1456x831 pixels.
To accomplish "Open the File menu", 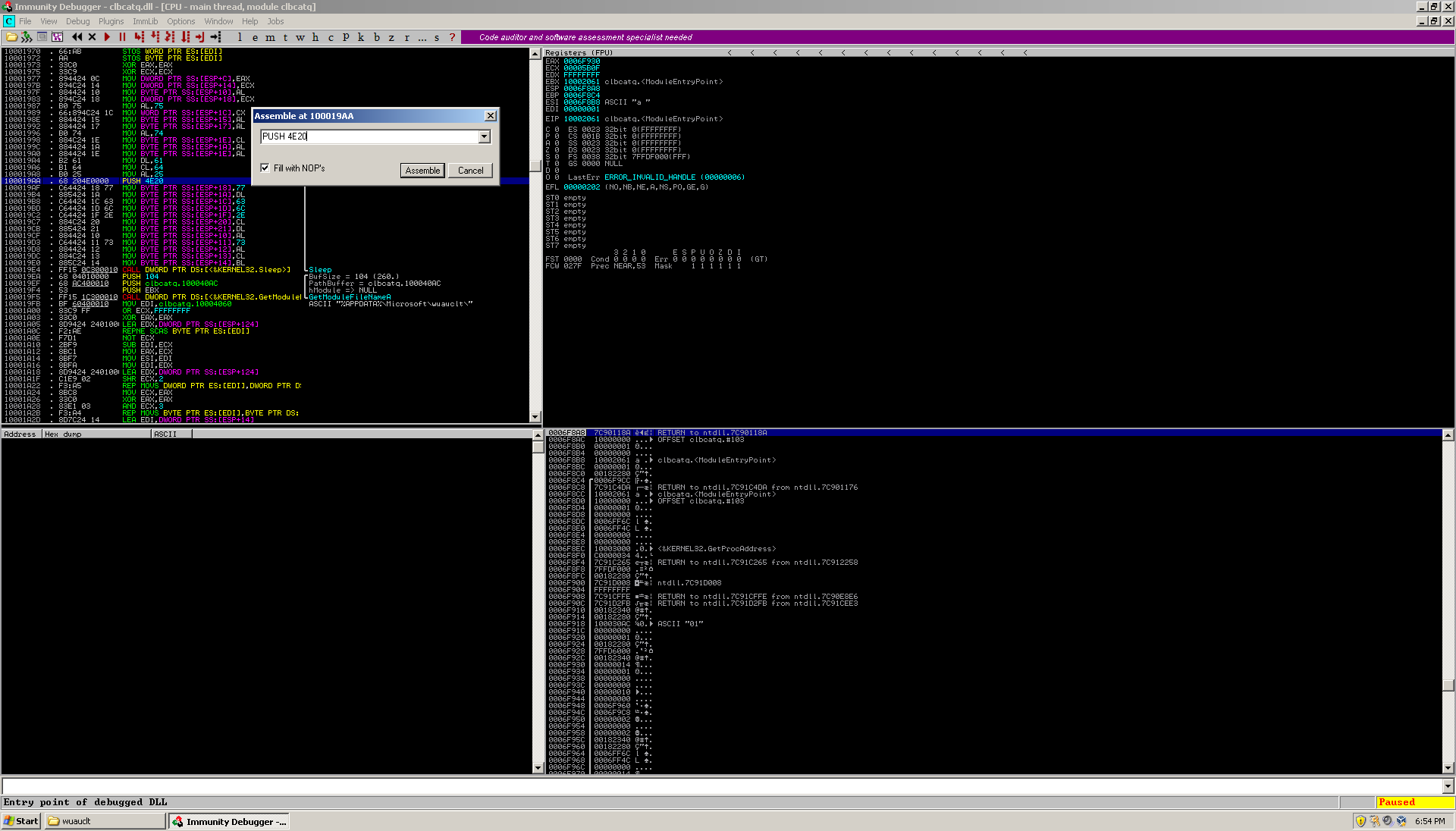I will click(x=25, y=21).
